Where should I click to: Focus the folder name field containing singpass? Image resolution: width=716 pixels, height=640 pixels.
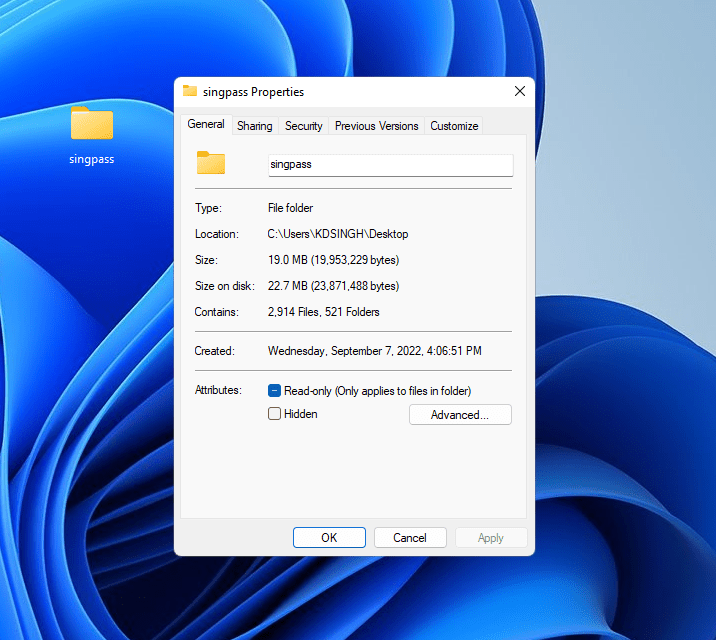(x=391, y=165)
